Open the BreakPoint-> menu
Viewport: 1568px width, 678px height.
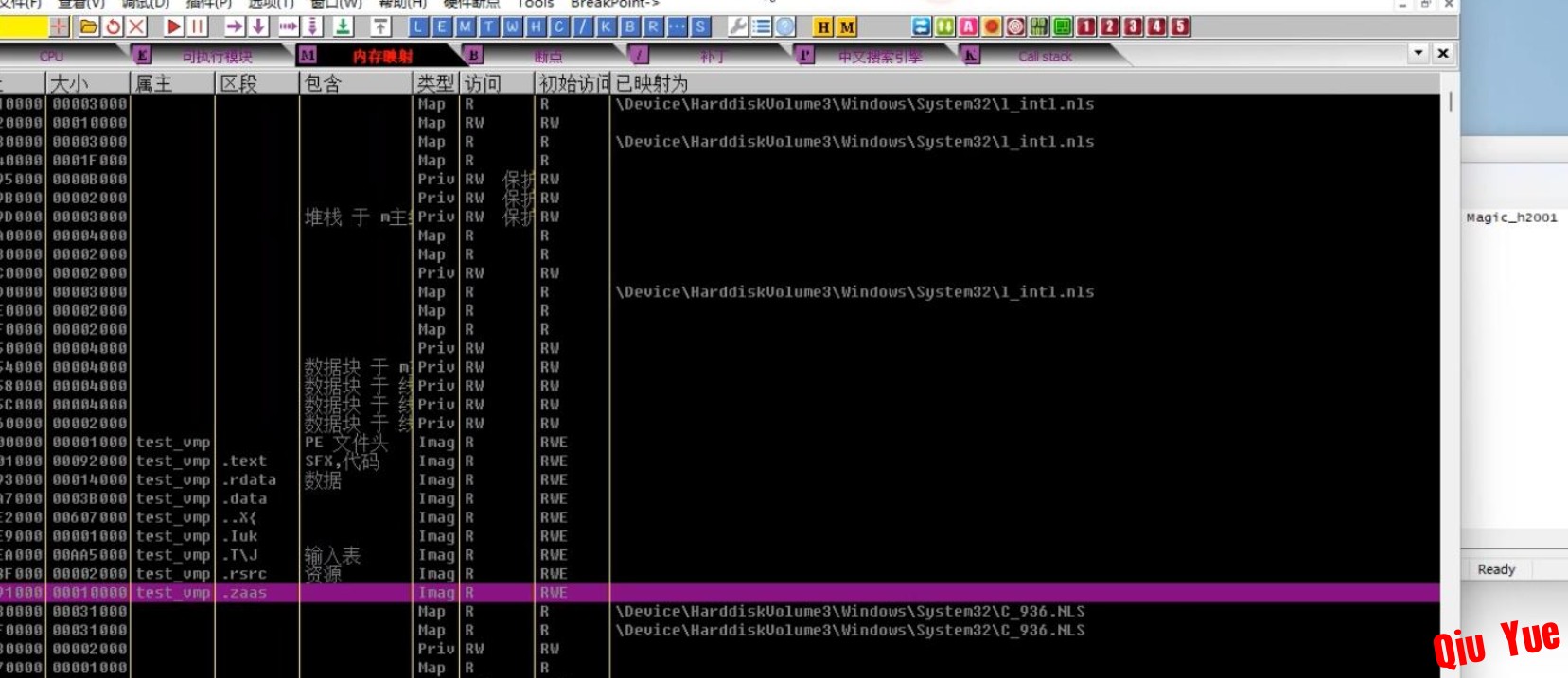tap(614, 4)
